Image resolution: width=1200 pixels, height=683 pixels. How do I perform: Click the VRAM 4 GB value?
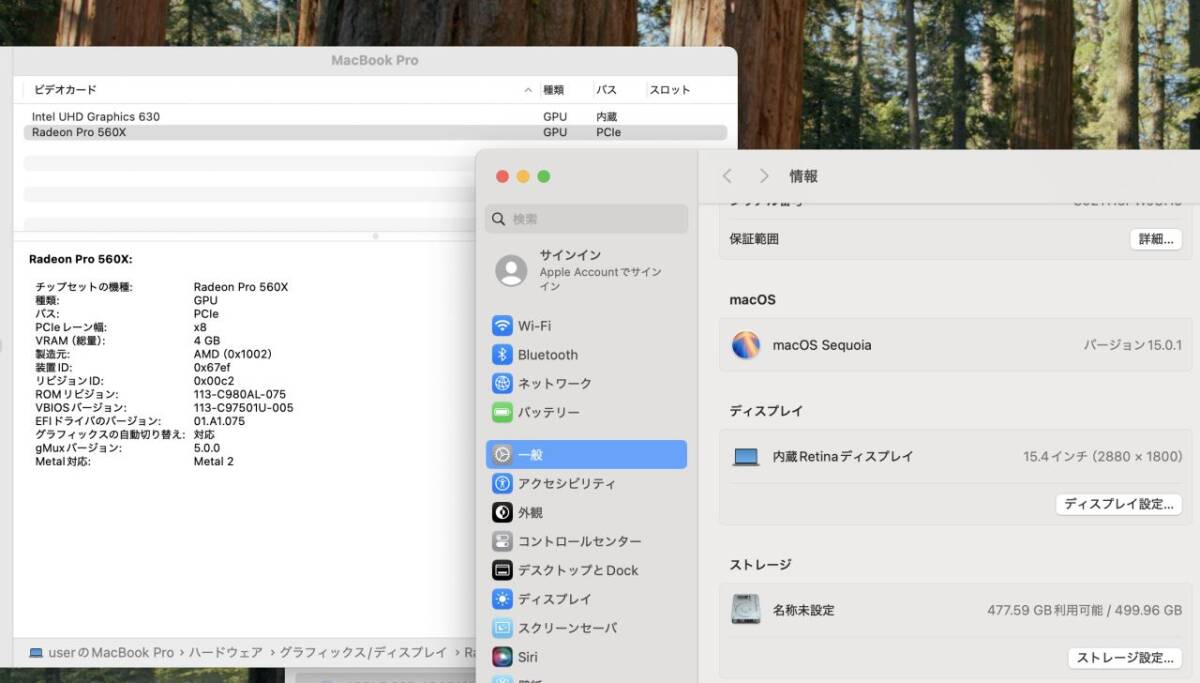[x=207, y=341]
